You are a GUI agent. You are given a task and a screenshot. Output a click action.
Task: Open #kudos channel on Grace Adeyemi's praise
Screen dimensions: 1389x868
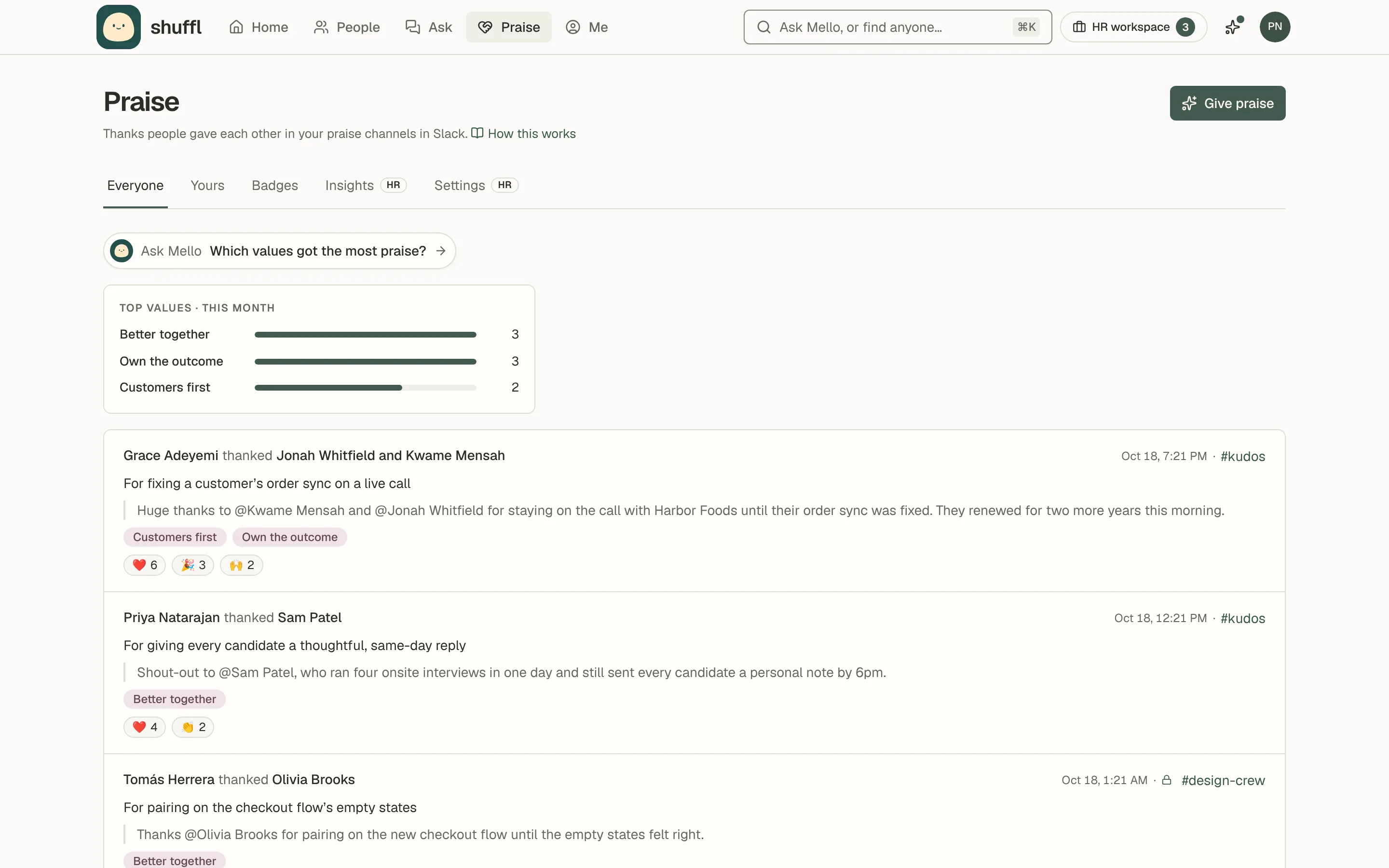pos(1243,456)
